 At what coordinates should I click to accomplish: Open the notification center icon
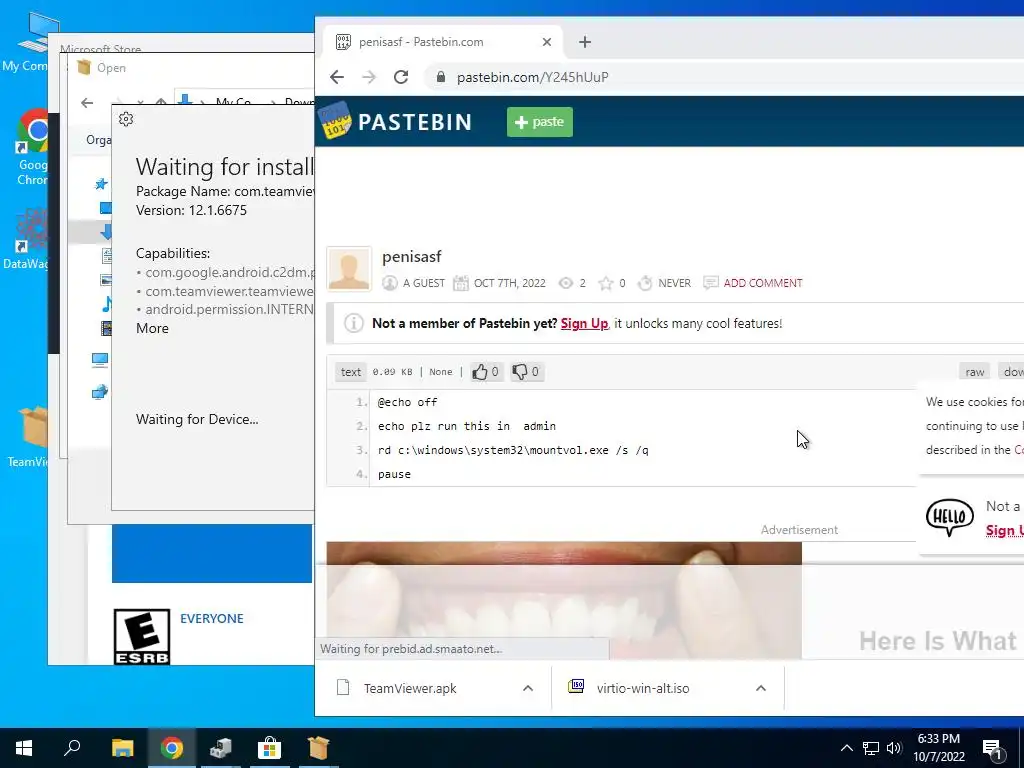[x=991, y=748]
